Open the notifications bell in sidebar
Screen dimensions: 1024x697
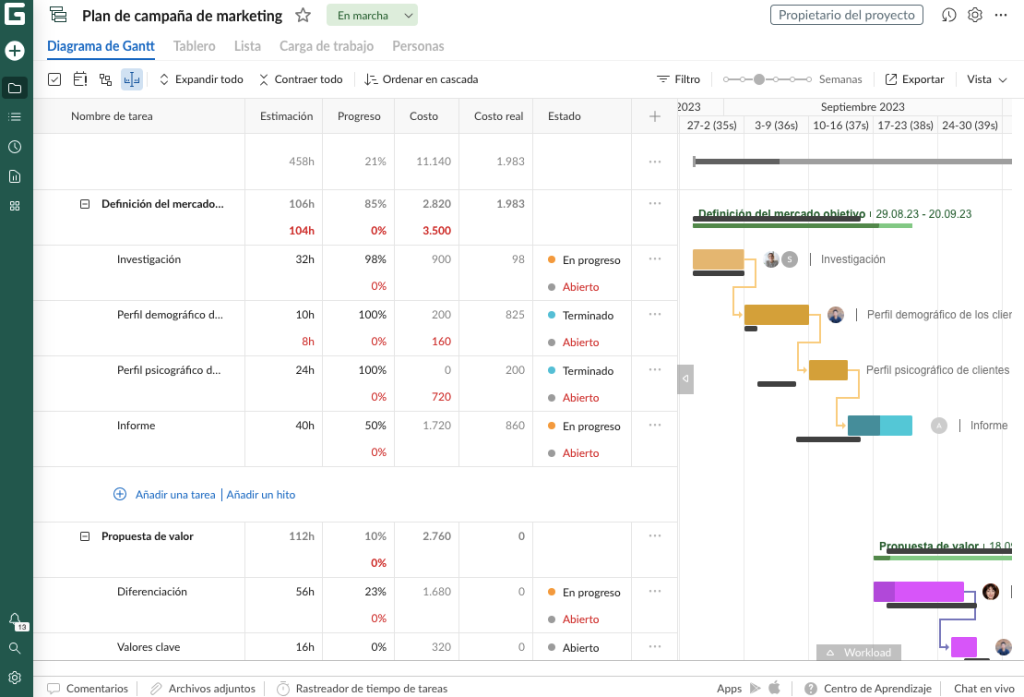coord(15,619)
